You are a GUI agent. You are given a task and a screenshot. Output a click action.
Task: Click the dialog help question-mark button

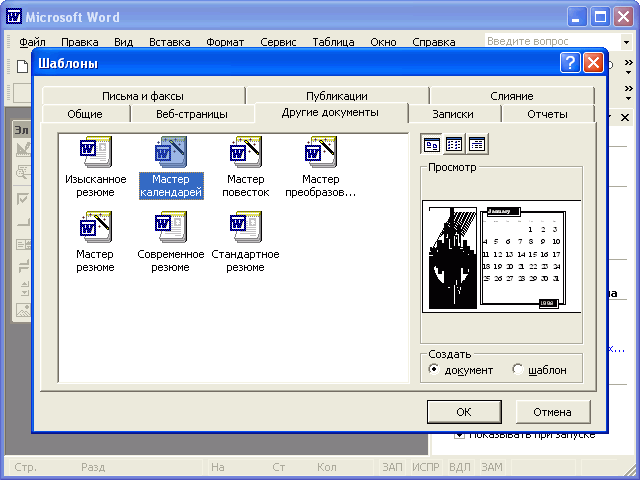coord(570,63)
